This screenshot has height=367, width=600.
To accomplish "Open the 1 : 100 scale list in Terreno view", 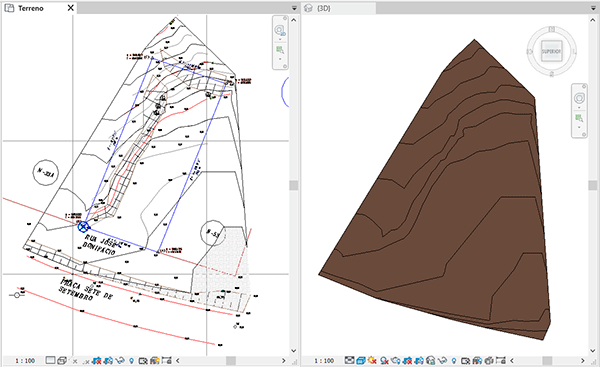I will tap(25, 360).
